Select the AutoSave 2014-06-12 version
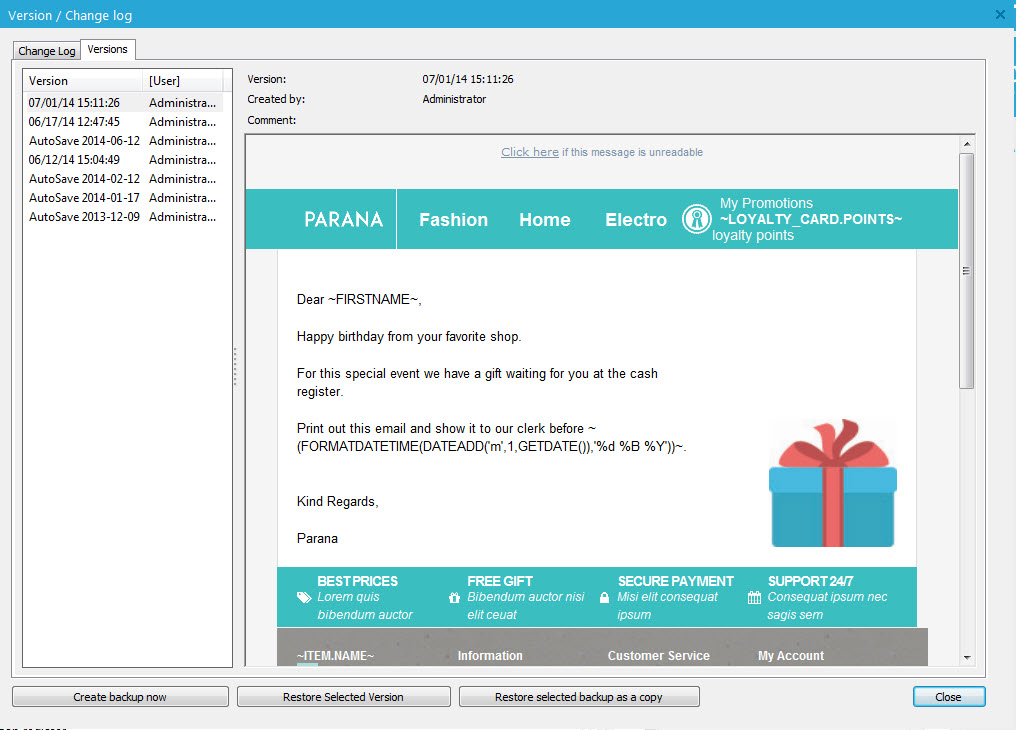 tap(84, 141)
